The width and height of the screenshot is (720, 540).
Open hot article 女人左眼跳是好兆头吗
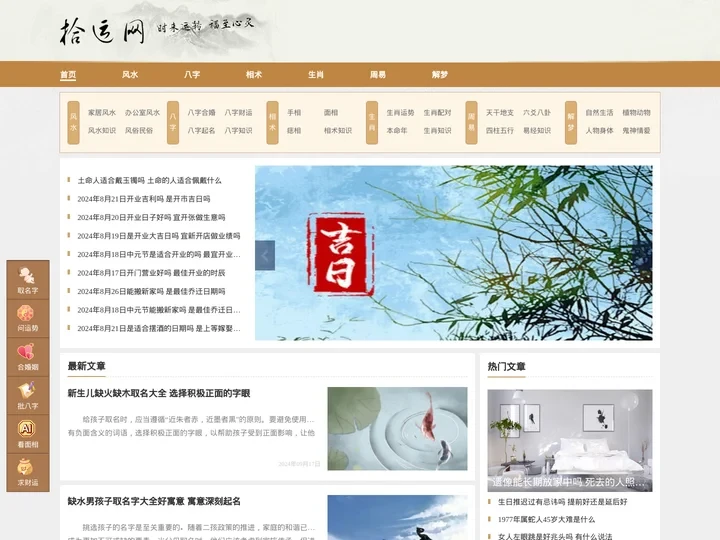555,536
